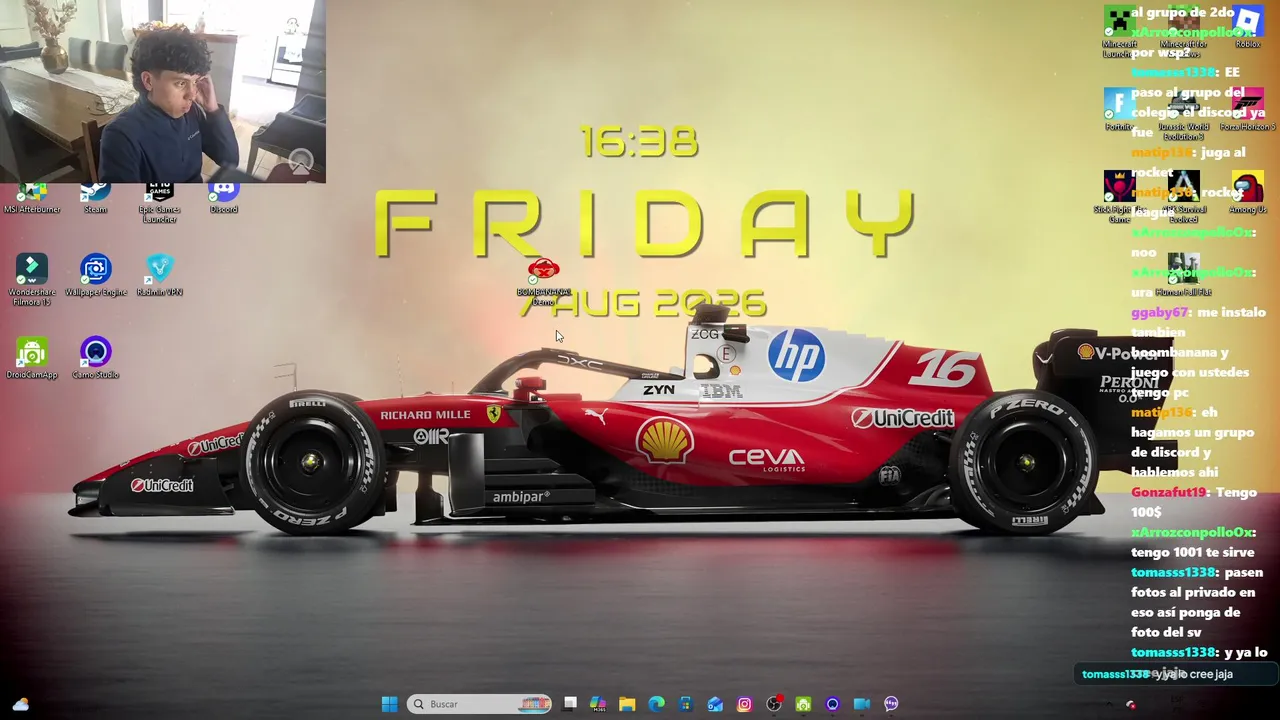Viewport: 1280px width, 720px height.
Task: Launch the Radmin VPN shortcut
Action: pos(160,276)
